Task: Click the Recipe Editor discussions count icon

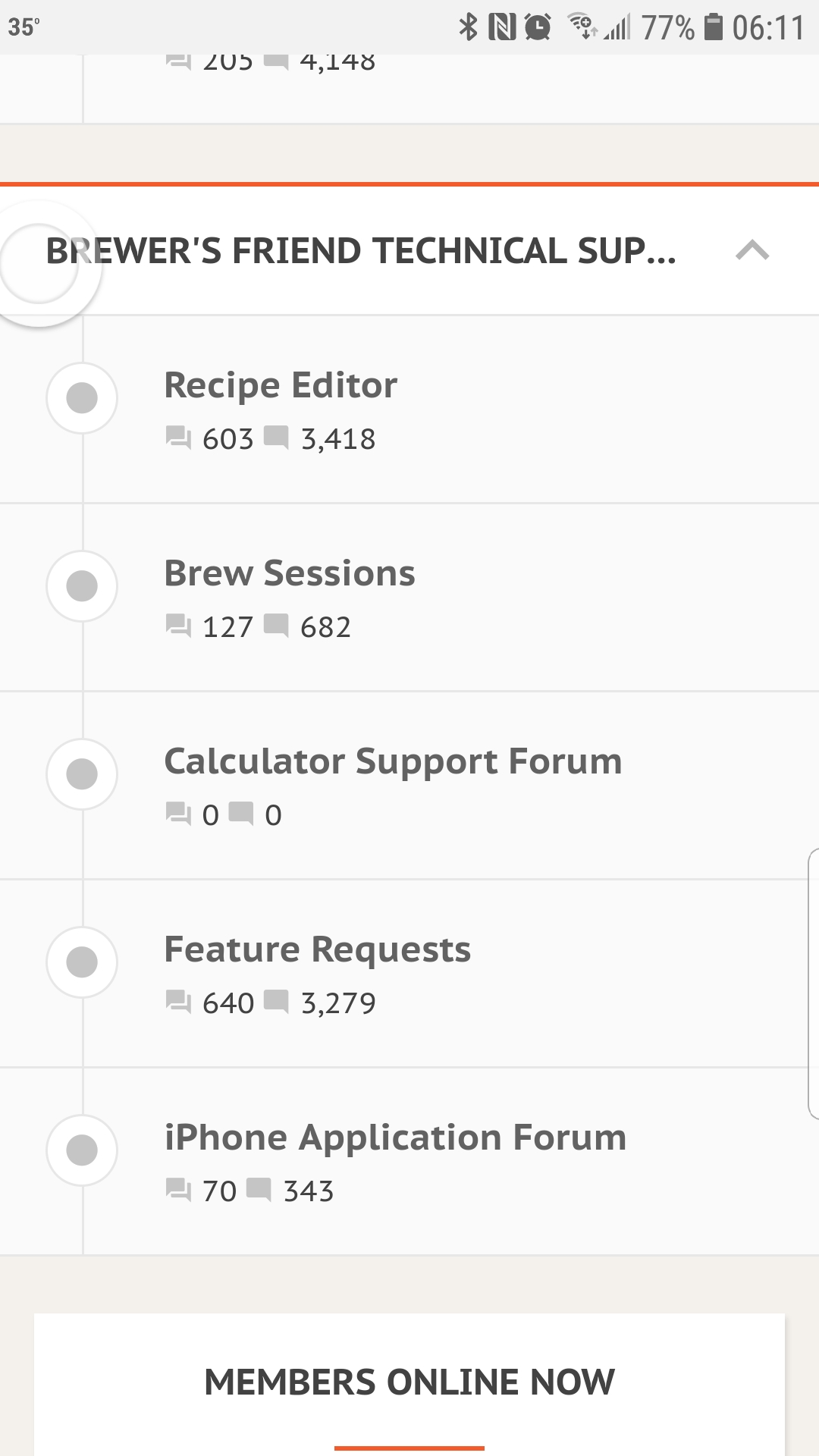Action: click(178, 438)
